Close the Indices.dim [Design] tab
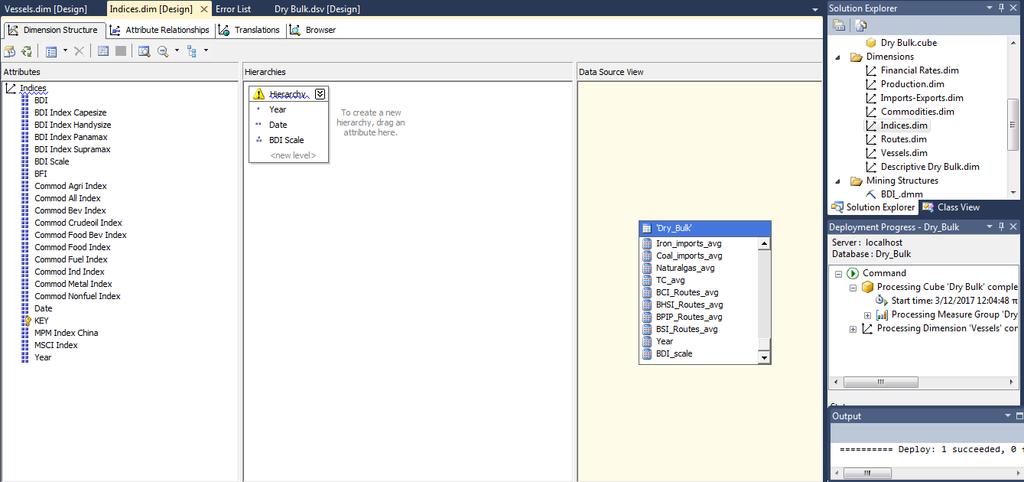Viewport: 1024px width, 482px height. [x=203, y=9]
